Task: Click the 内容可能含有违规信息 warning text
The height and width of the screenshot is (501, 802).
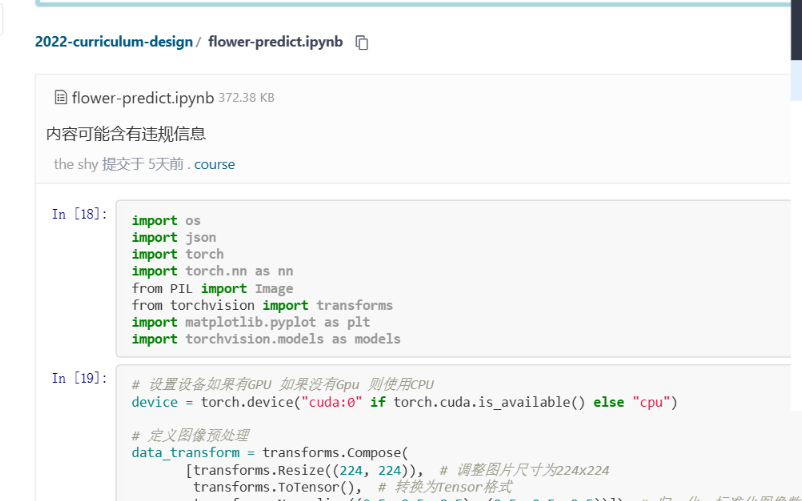Action: [126, 134]
